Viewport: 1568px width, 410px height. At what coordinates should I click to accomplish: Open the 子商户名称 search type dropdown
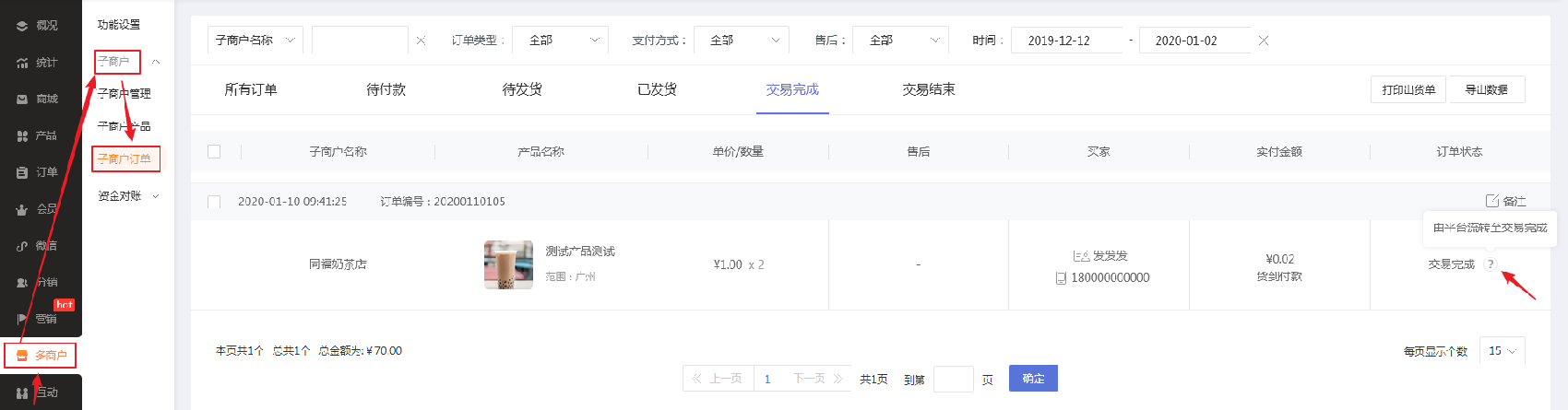[x=255, y=41]
